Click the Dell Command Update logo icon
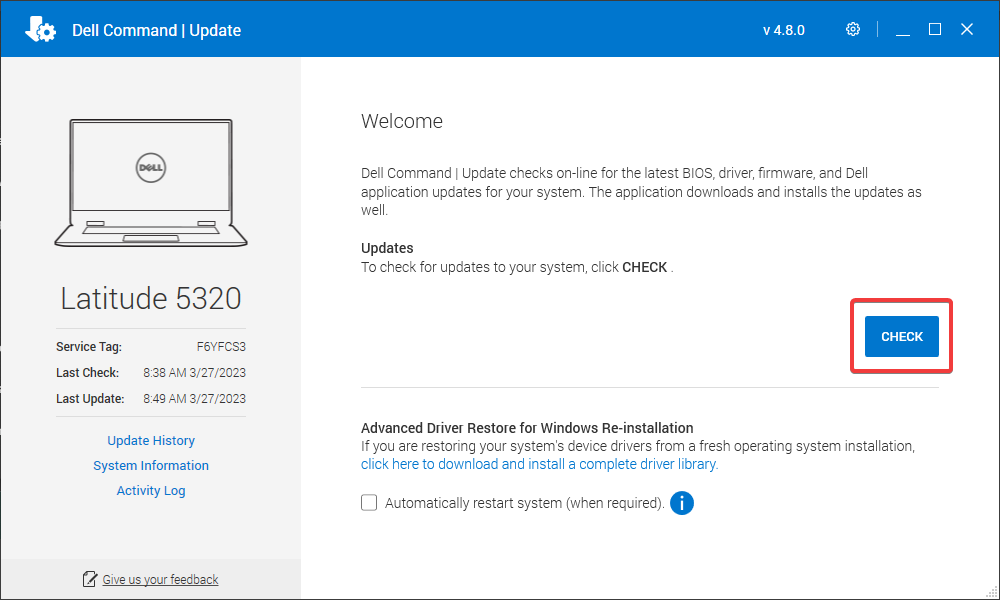 click(x=40, y=29)
